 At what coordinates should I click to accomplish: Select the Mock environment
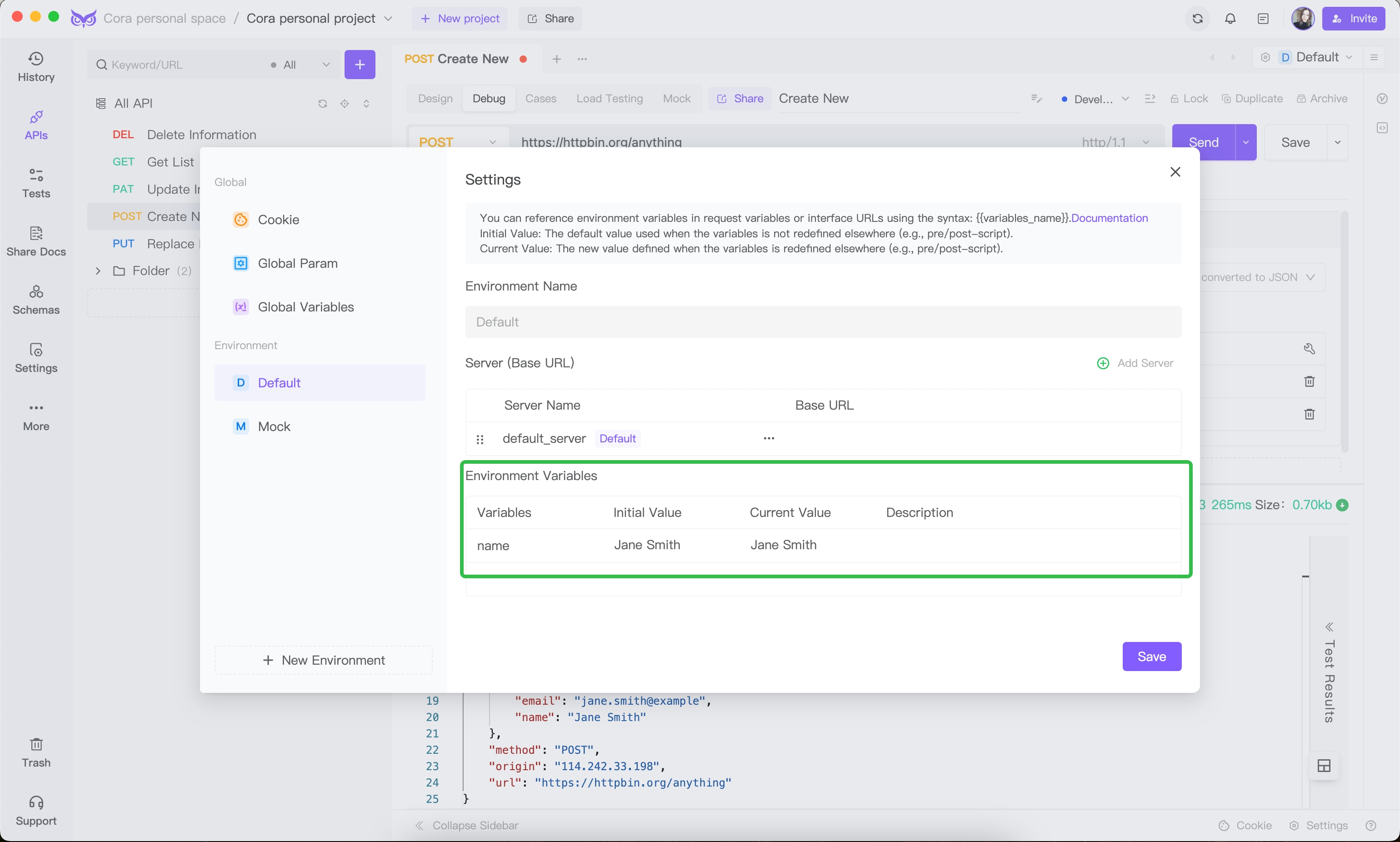273,426
